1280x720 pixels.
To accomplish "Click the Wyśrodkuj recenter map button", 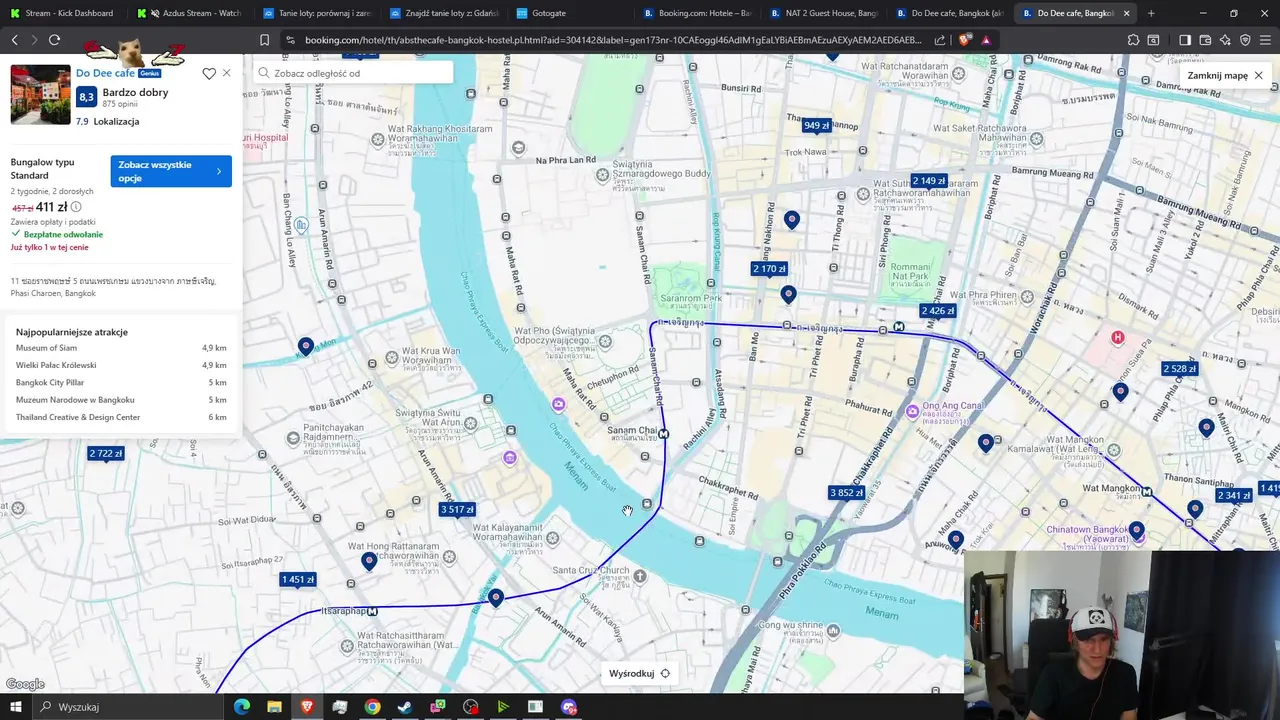I will click(x=640, y=673).
